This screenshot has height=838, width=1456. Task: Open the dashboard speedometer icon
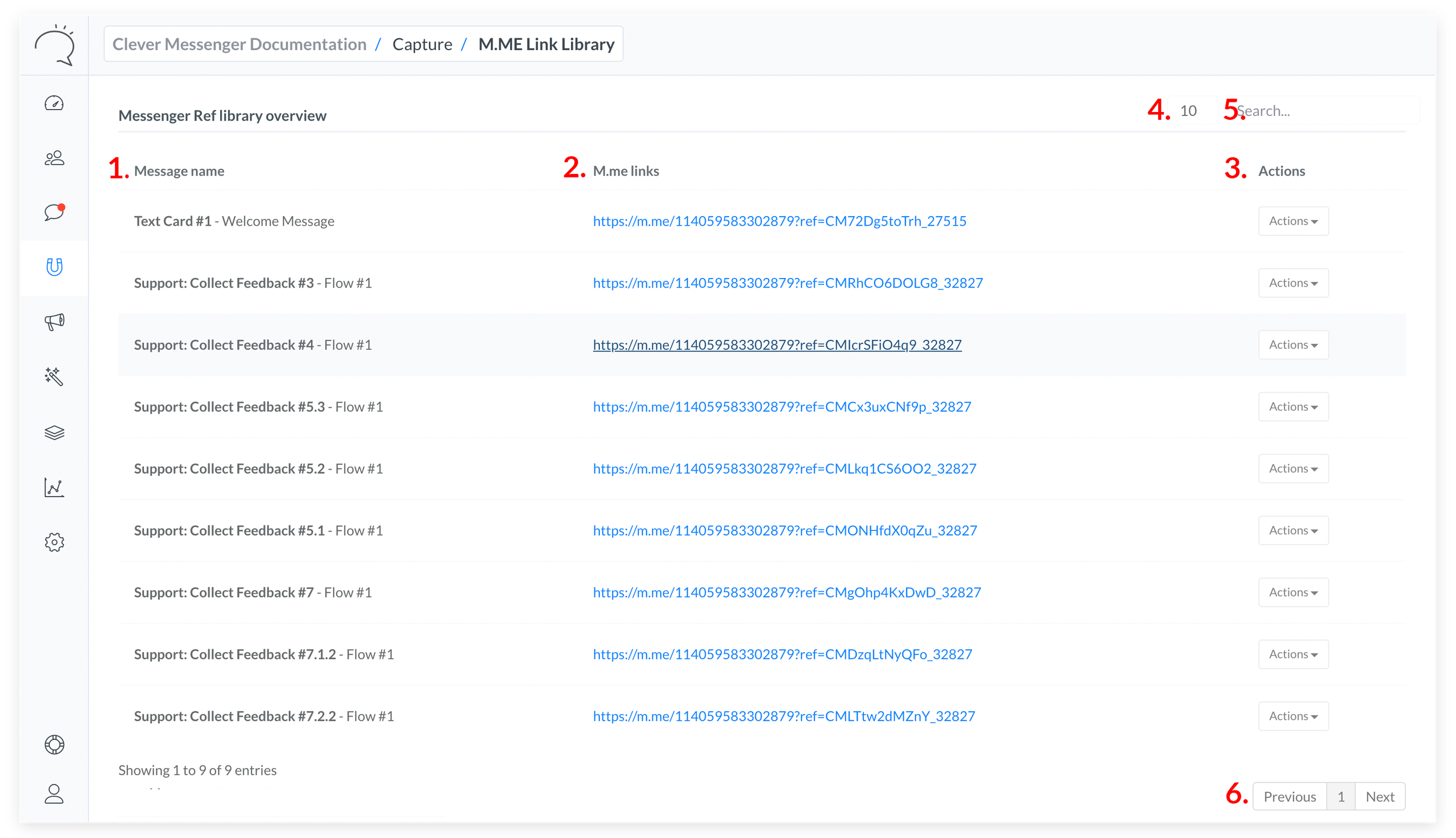[54, 103]
